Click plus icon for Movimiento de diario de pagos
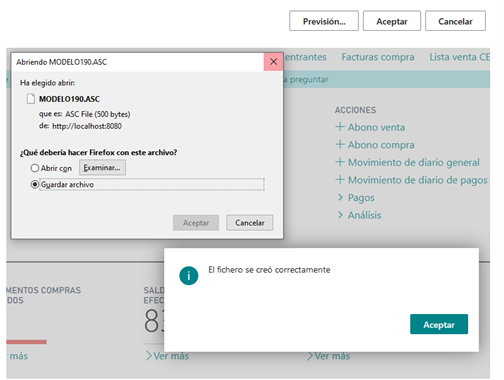This screenshot has height=380, width=504. (340, 180)
